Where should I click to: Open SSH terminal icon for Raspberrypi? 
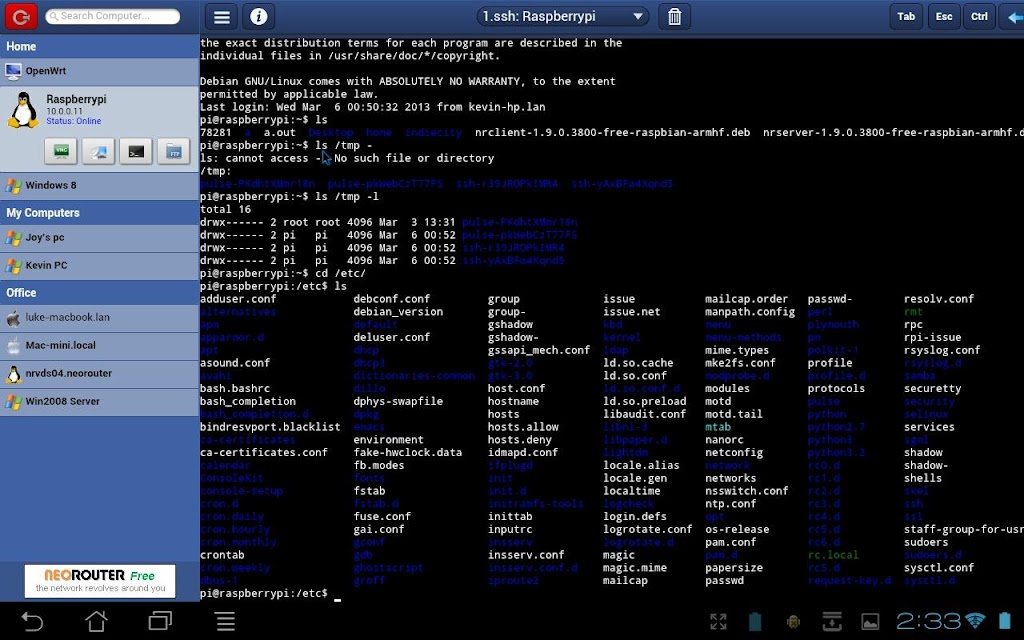(x=136, y=151)
